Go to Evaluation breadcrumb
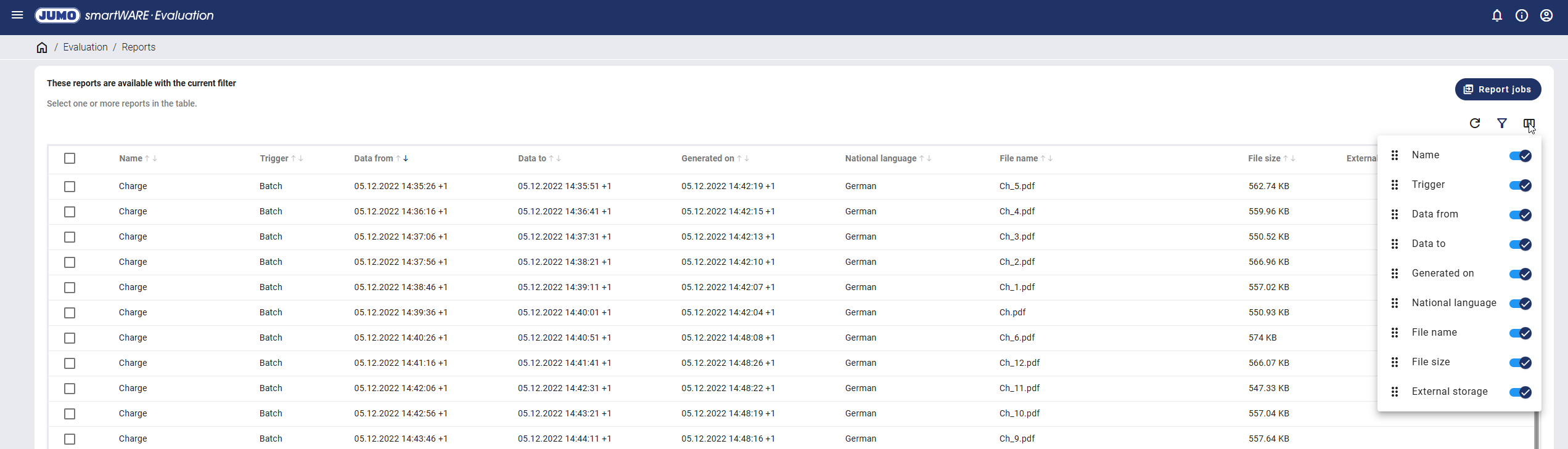 click(85, 47)
